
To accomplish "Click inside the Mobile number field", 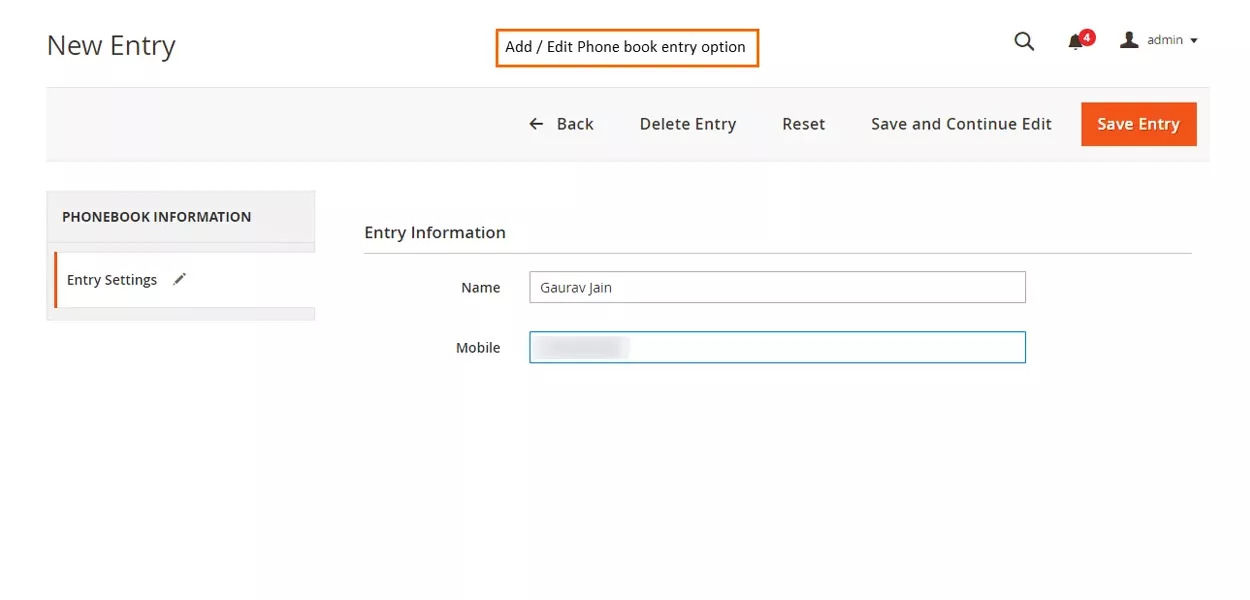I will click(x=777, y=347).
